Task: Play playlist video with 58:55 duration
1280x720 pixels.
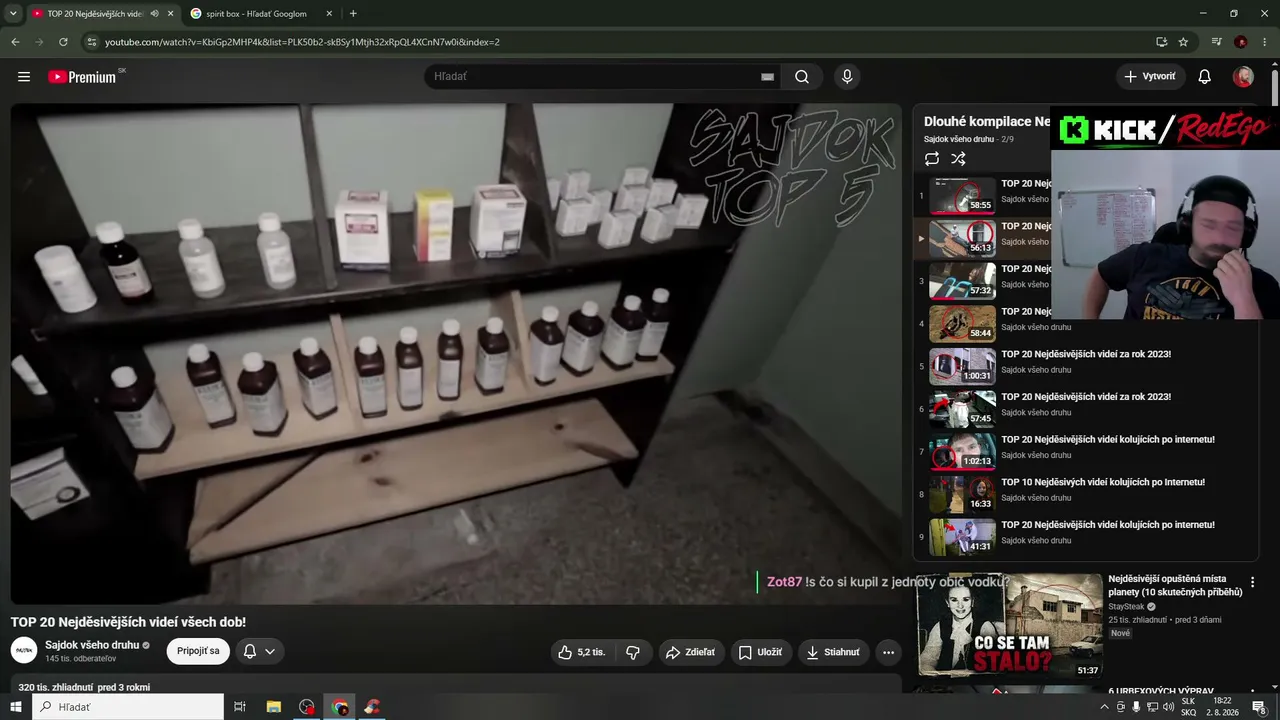Action: point(962,196)
